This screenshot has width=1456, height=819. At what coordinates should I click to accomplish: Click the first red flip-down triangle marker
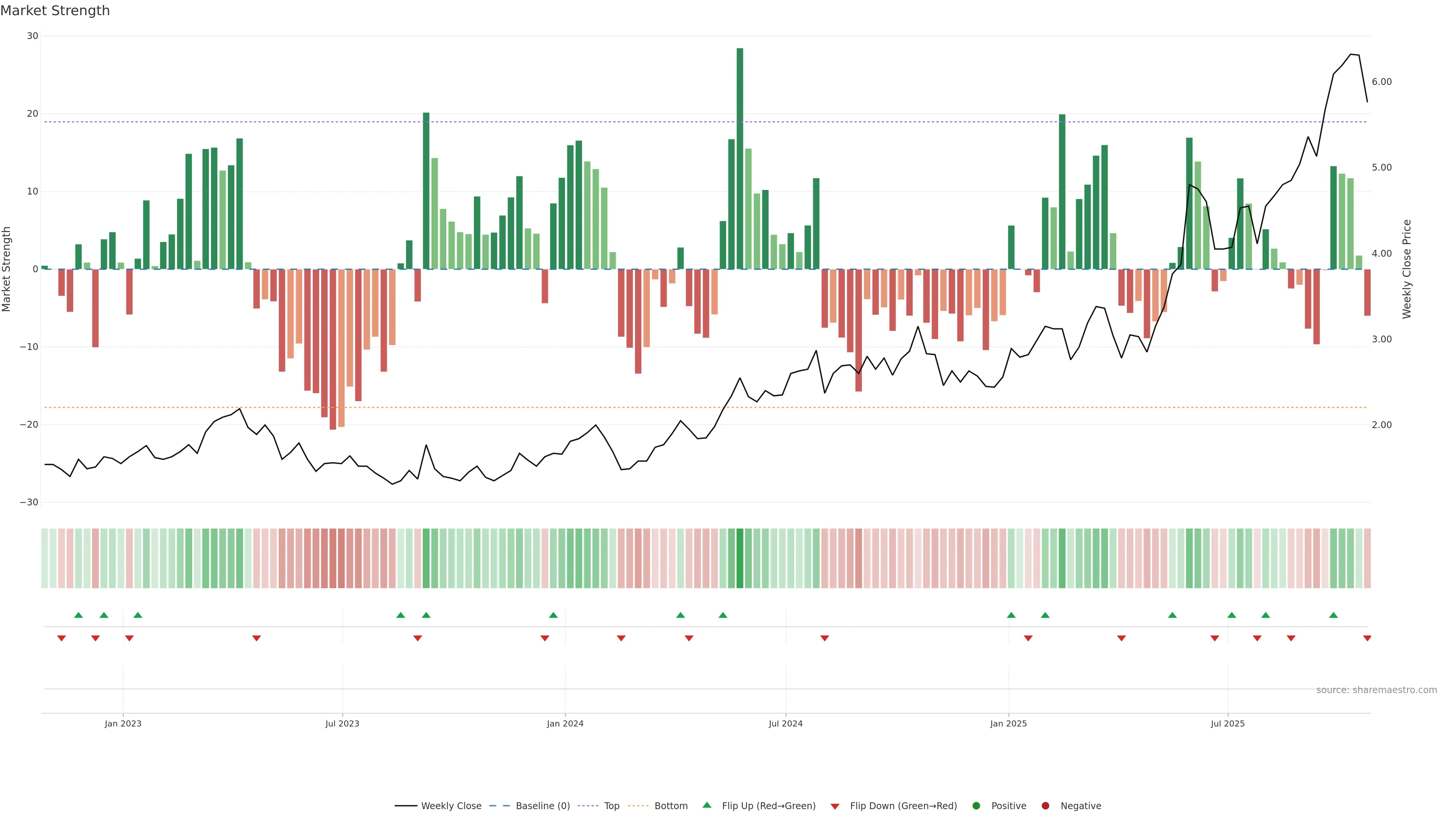click(x=61, y=638)
